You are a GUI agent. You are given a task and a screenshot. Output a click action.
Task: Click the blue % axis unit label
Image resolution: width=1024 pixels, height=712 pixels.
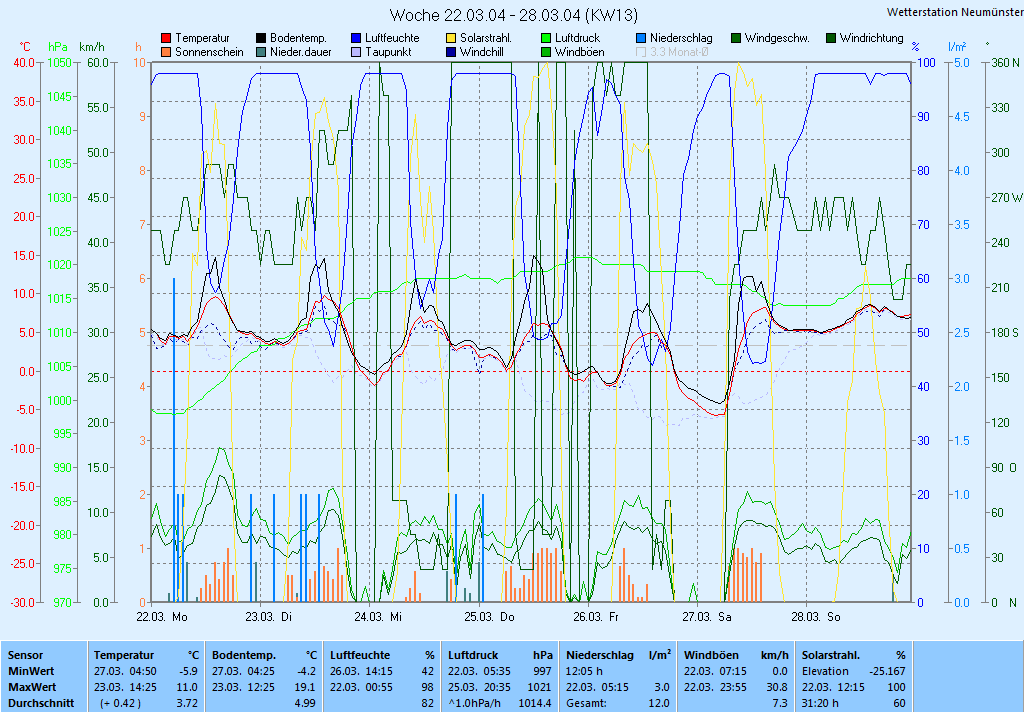(916, 47)
